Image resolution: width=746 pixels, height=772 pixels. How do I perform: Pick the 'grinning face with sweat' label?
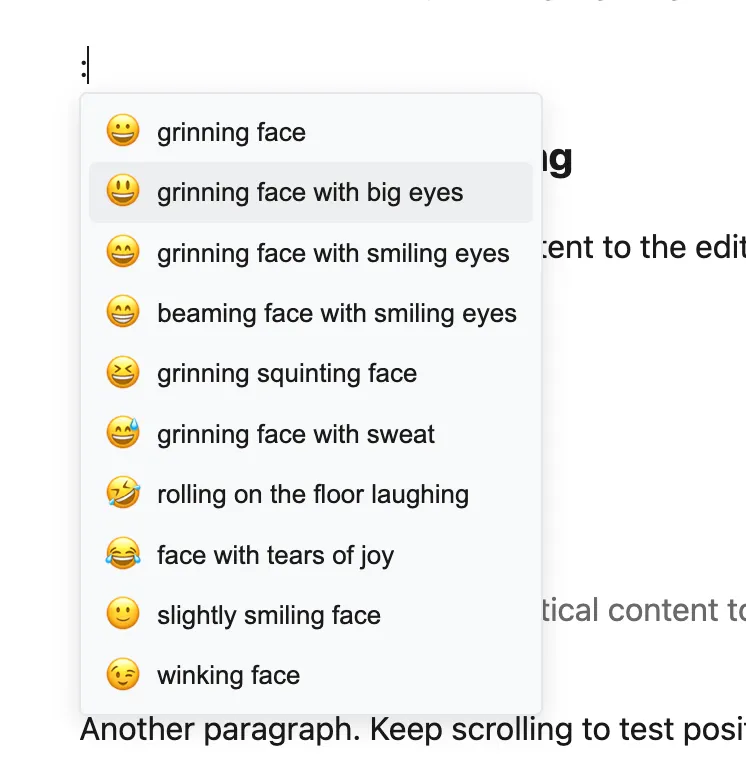[x=296, y=435]
